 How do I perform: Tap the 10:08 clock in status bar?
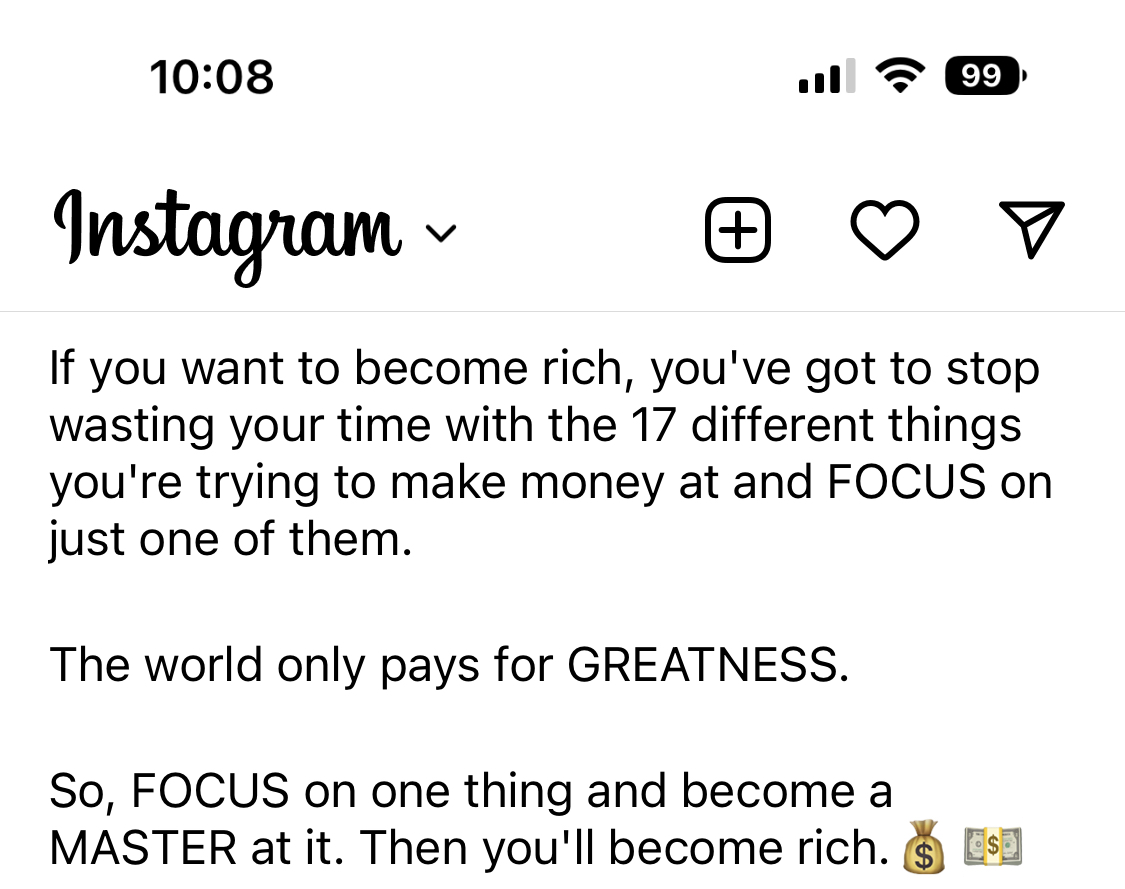[212, 77]
